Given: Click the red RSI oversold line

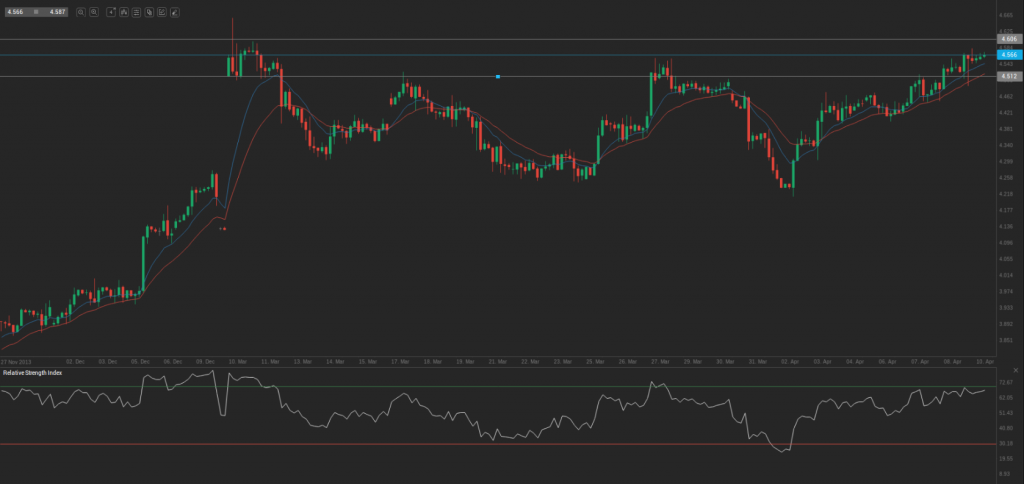Looking at the screenshot, I should click(x=500, y=444).
